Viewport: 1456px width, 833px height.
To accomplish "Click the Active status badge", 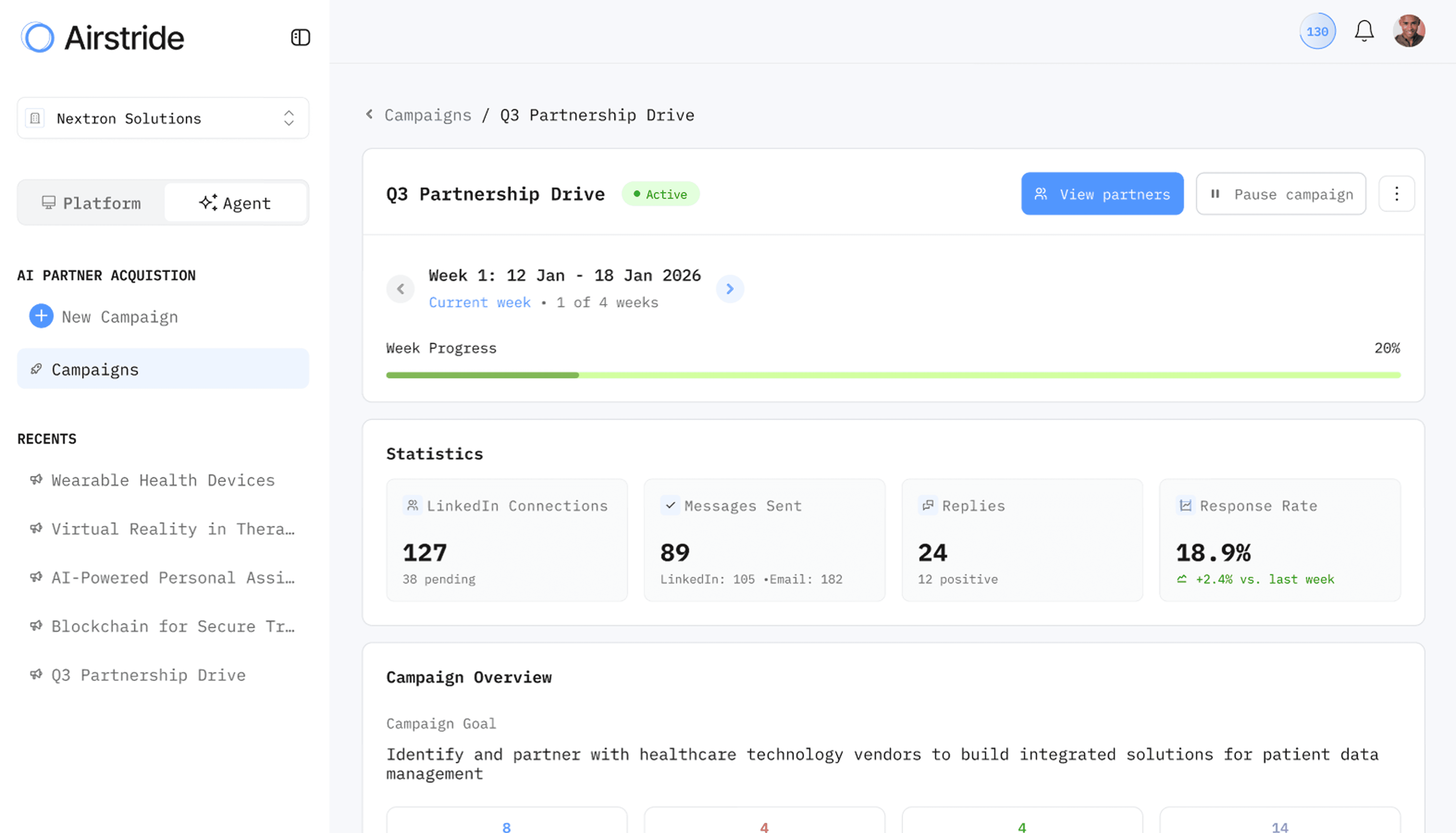I will tap(661, 194).
